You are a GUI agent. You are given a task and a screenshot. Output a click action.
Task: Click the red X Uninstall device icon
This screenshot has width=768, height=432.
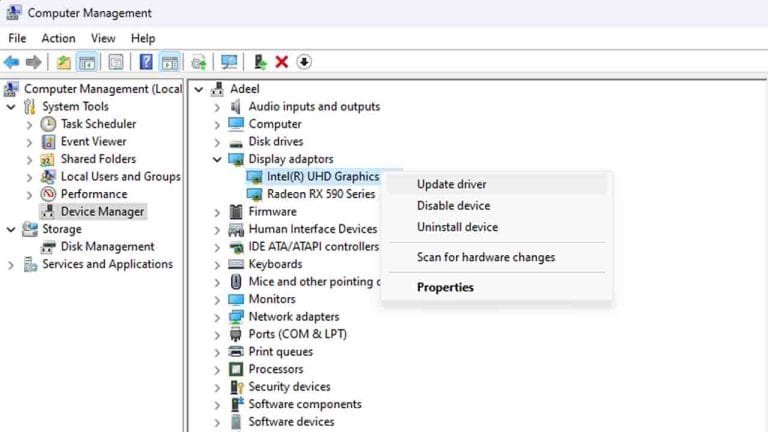[282, 62]
